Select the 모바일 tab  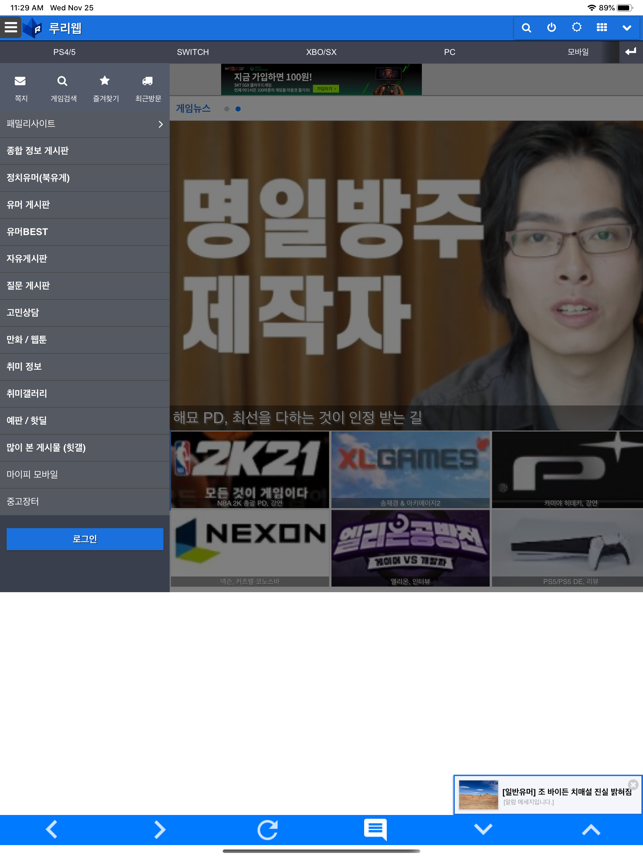(578, 52)
